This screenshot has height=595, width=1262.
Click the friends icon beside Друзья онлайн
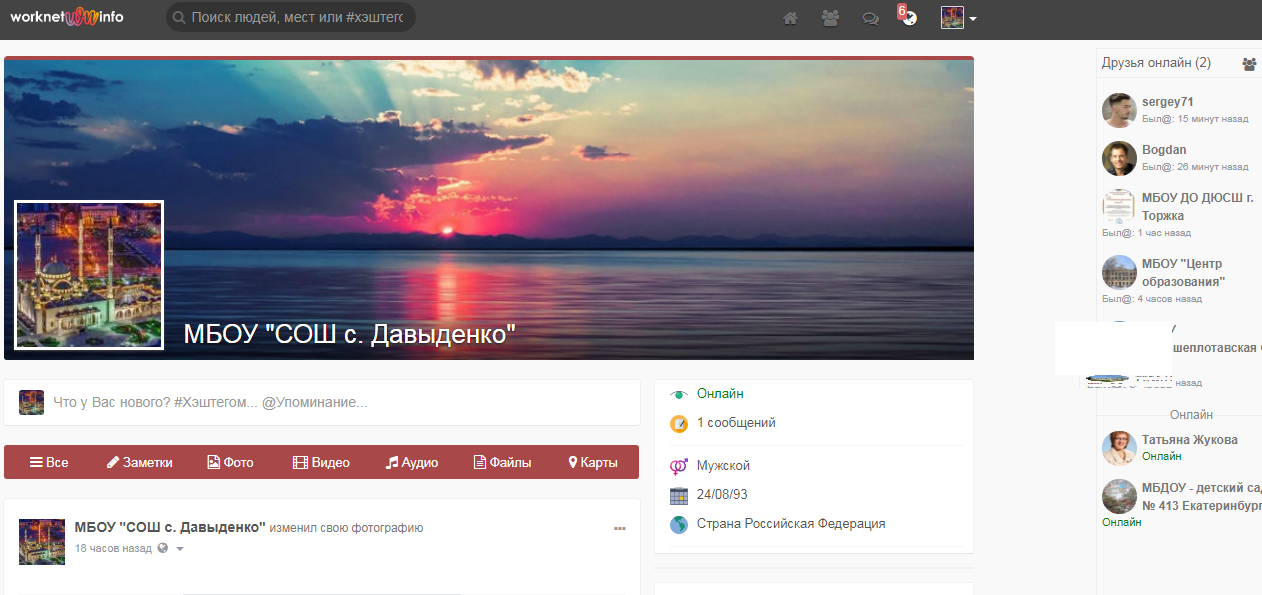point(1249,64)
